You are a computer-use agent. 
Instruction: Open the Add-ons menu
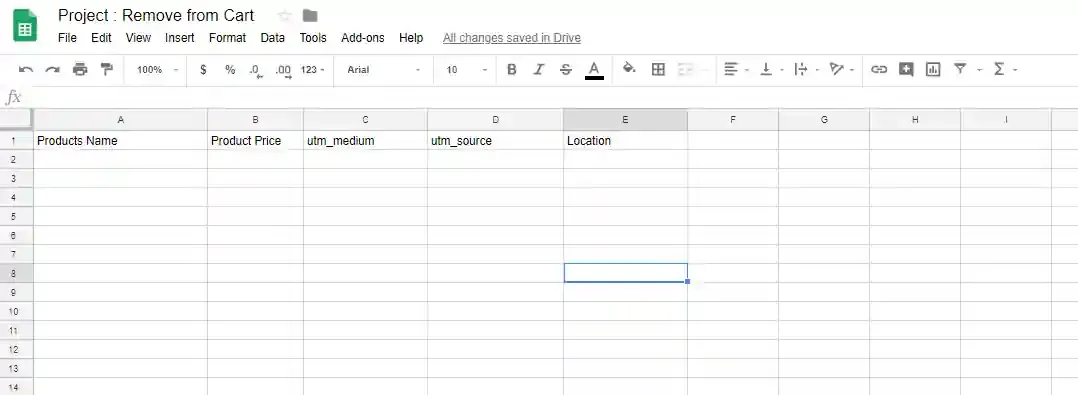click(x=363, y=38)
